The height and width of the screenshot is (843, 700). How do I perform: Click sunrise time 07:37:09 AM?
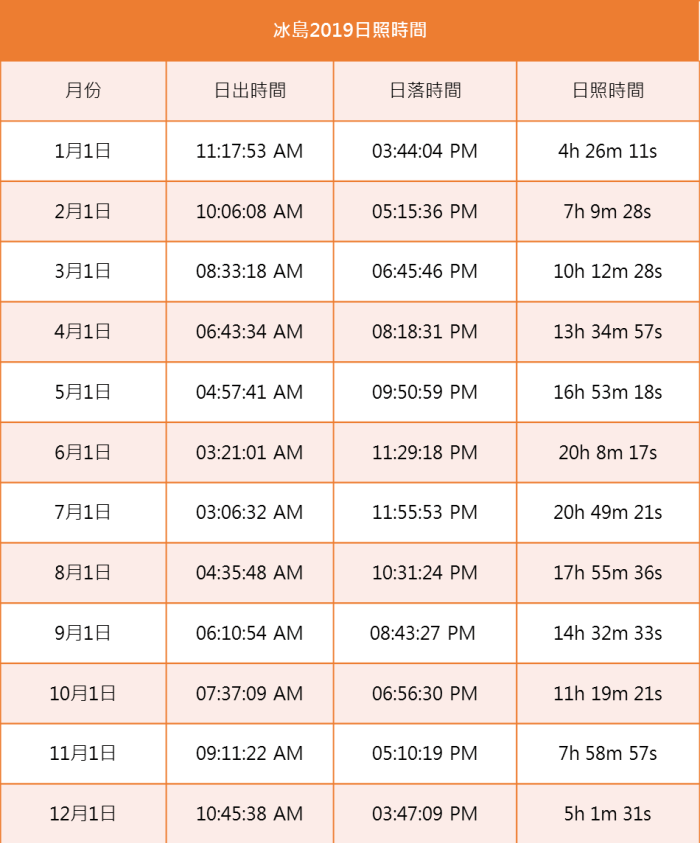[249, 694]
